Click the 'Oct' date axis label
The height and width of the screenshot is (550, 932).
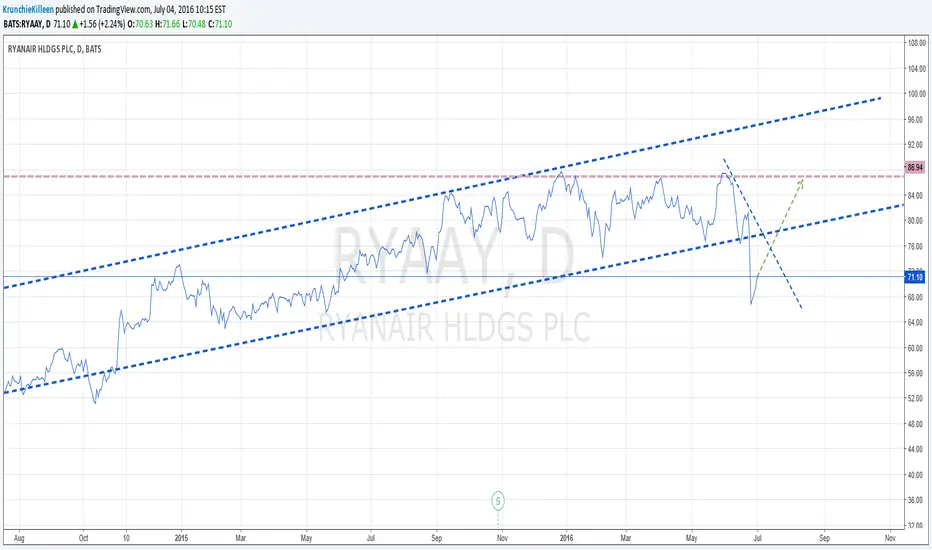[x=83, y=538]
